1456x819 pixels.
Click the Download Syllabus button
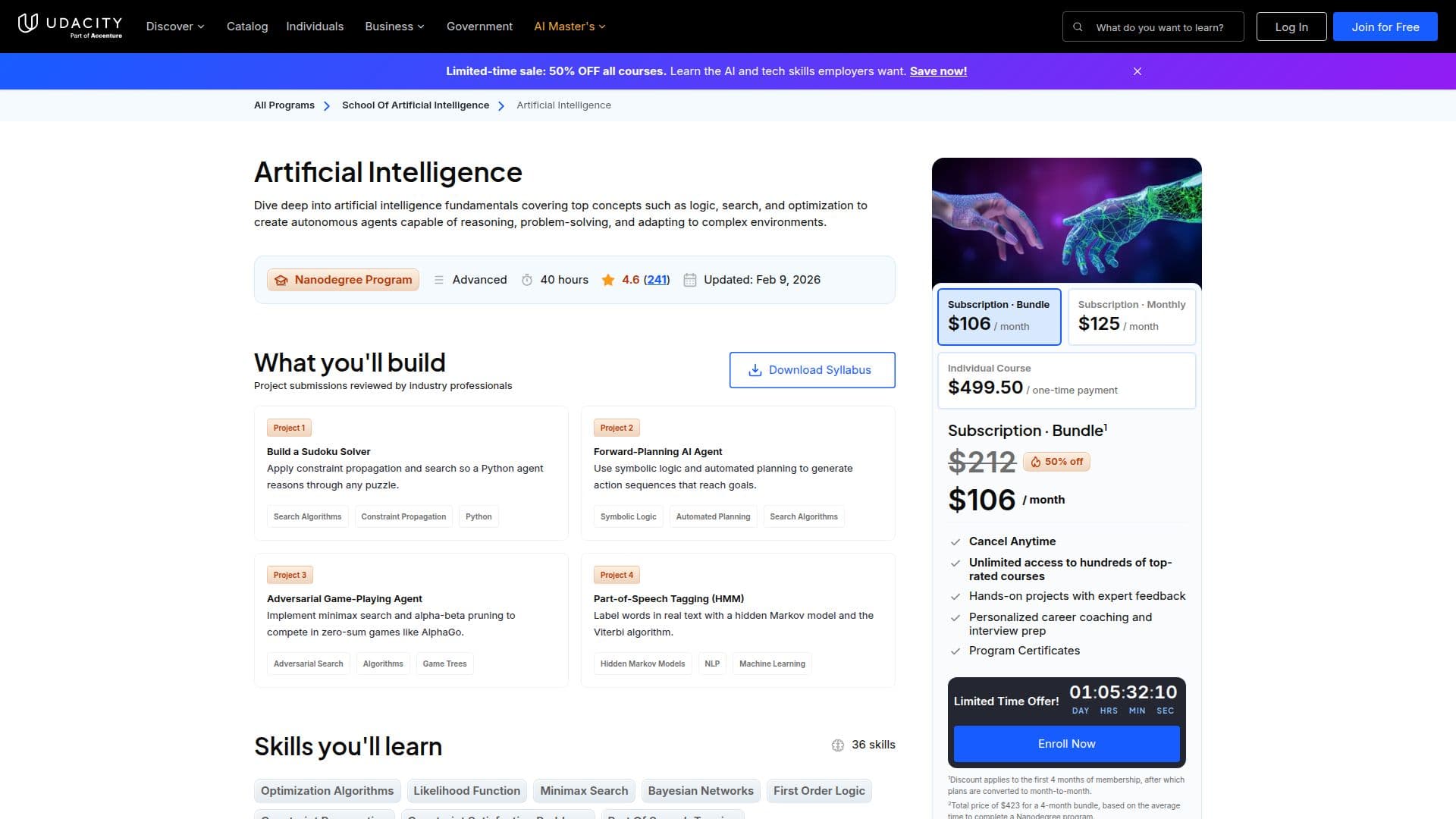(x=812, y=370)
